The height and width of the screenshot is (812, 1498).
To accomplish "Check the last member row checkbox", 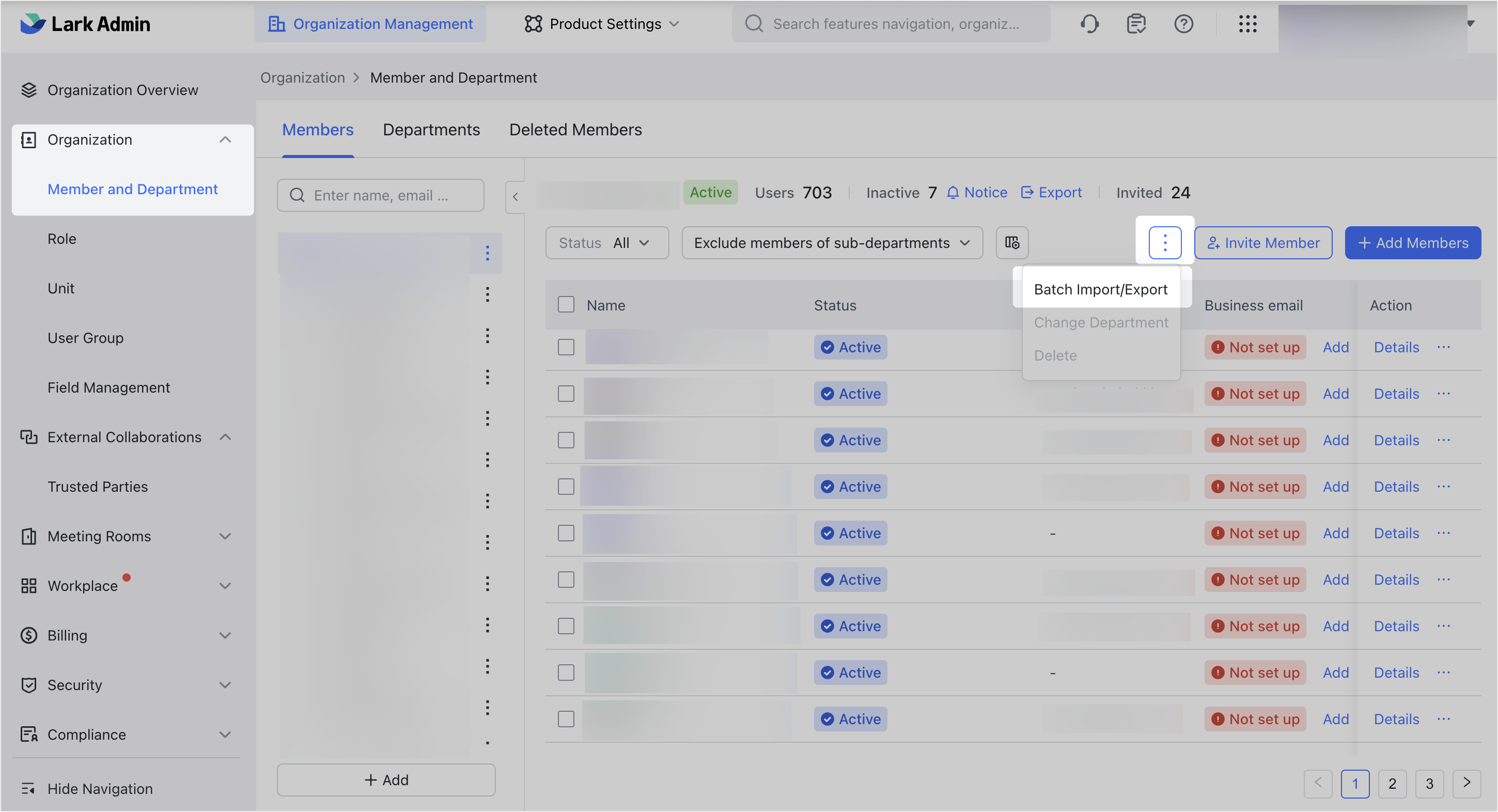I will click(566, 720).
